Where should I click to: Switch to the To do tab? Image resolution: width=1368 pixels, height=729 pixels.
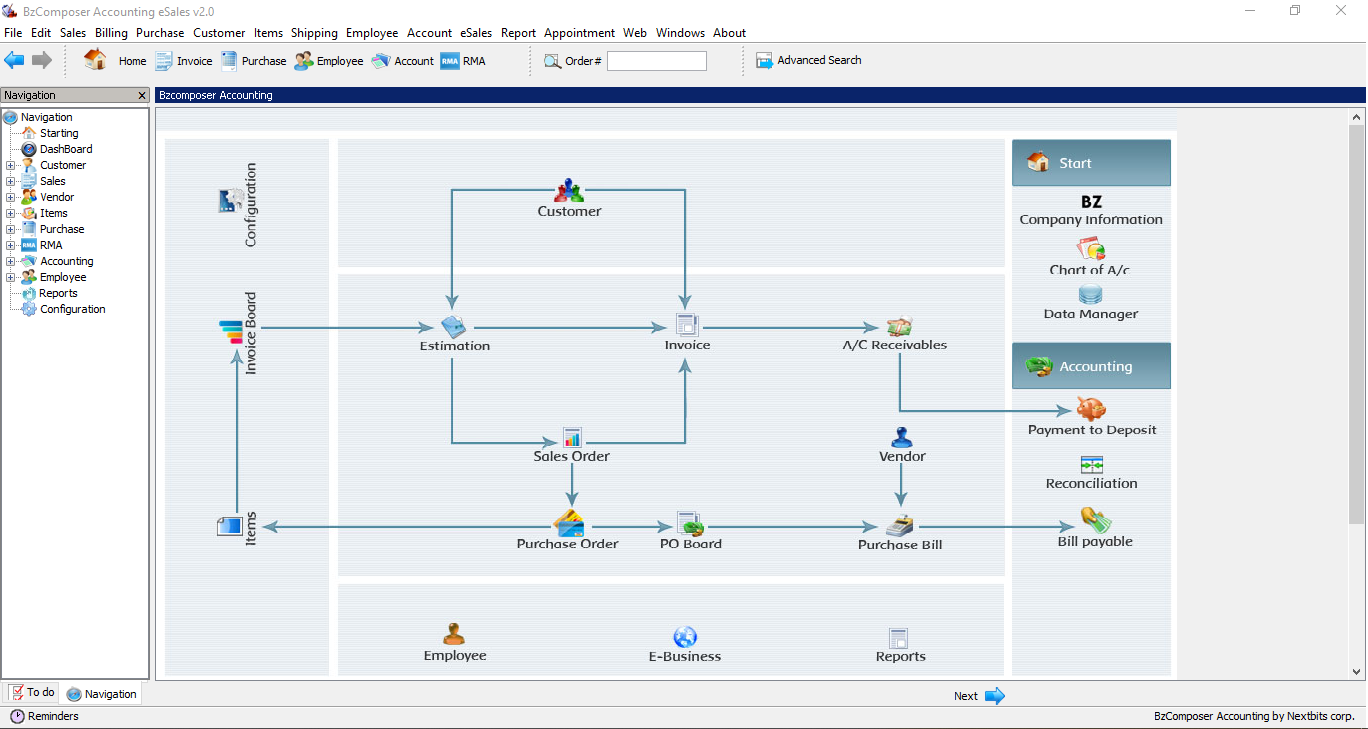pyautogui.click(x=33, y=692)
